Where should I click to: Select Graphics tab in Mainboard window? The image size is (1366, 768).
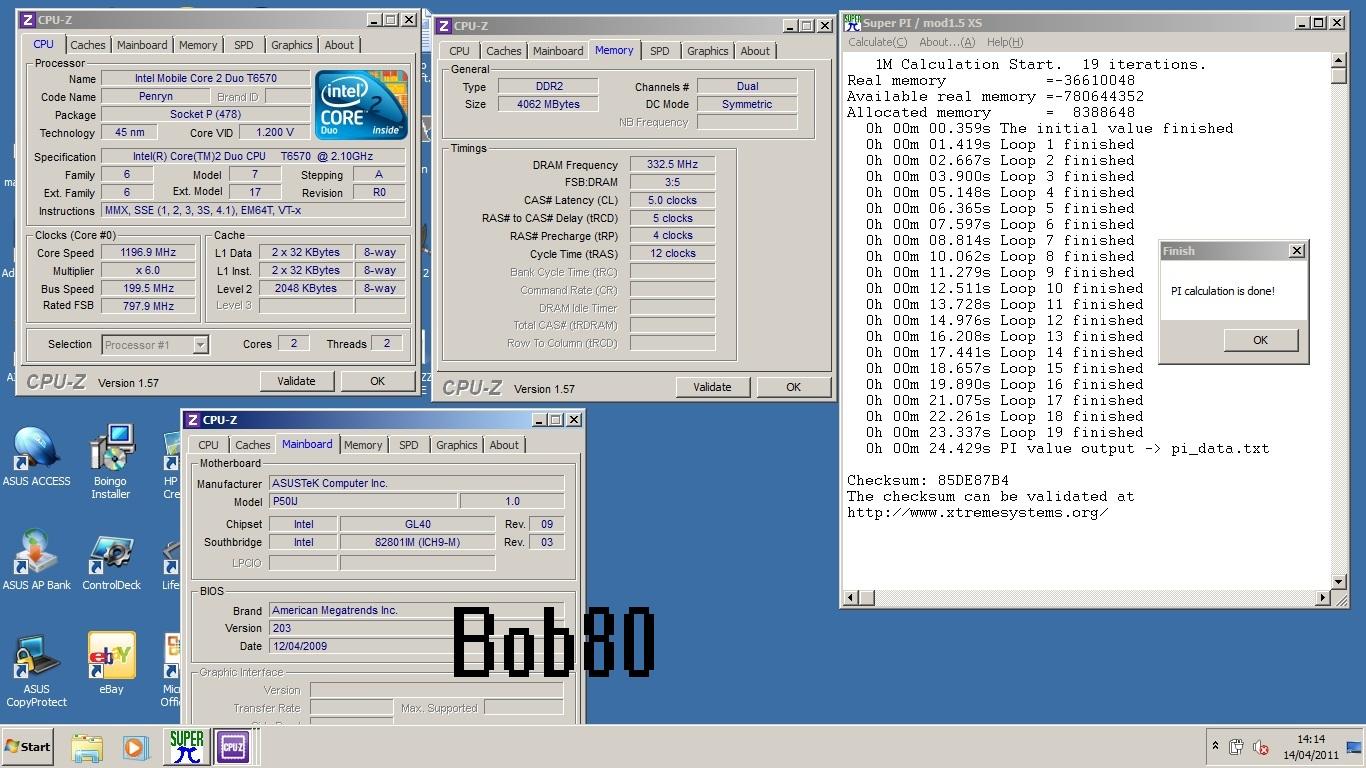[x=456, y=445]
